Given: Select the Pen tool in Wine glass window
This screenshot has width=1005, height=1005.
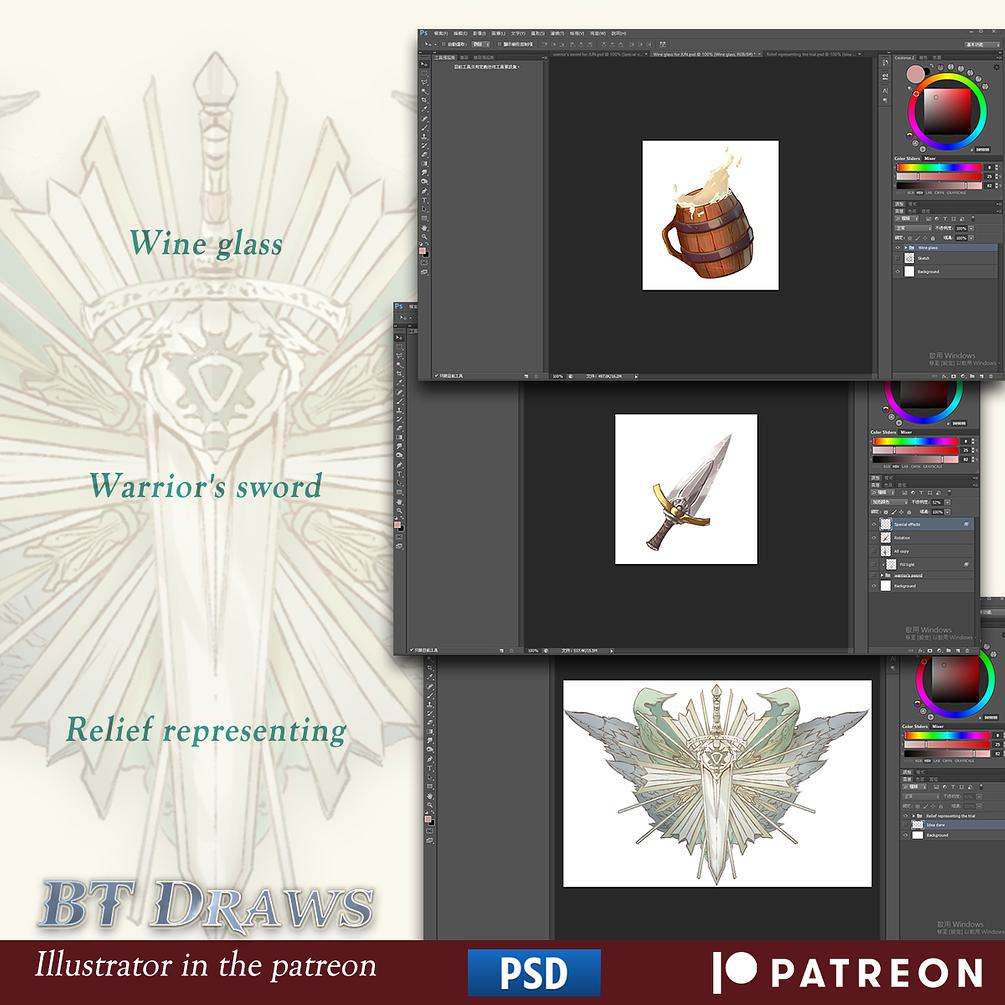Looking at the screenshot, I should (424, 190).
